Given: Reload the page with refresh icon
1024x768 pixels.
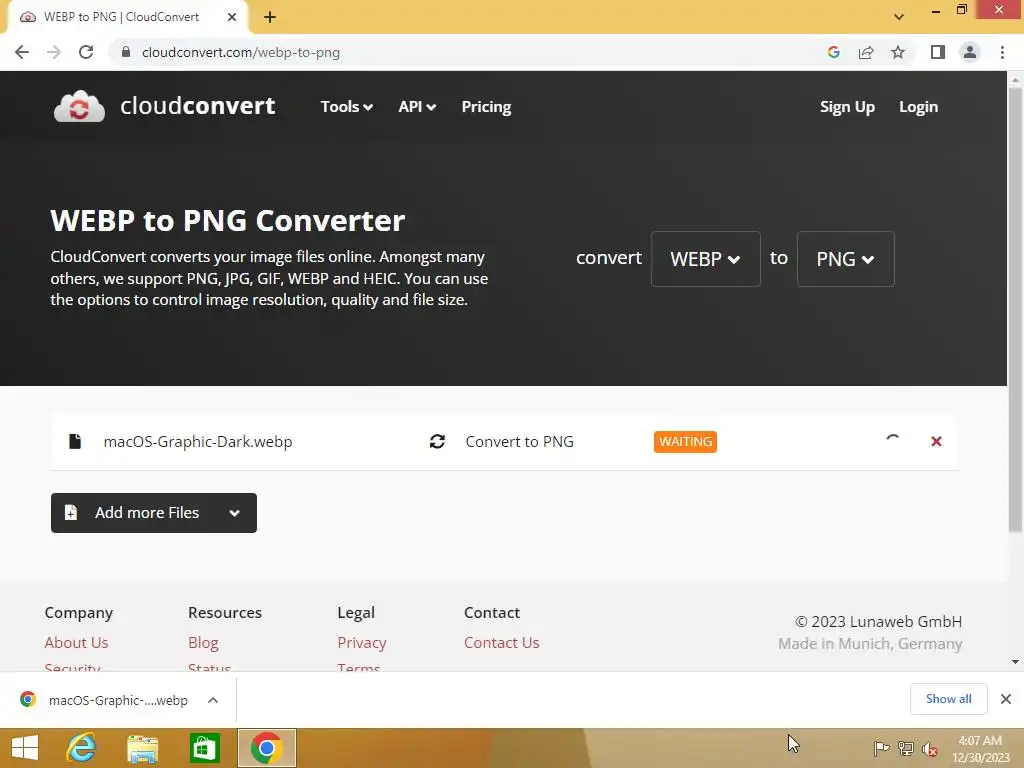Looking at the screenshot, I should [x=86, y=52].
